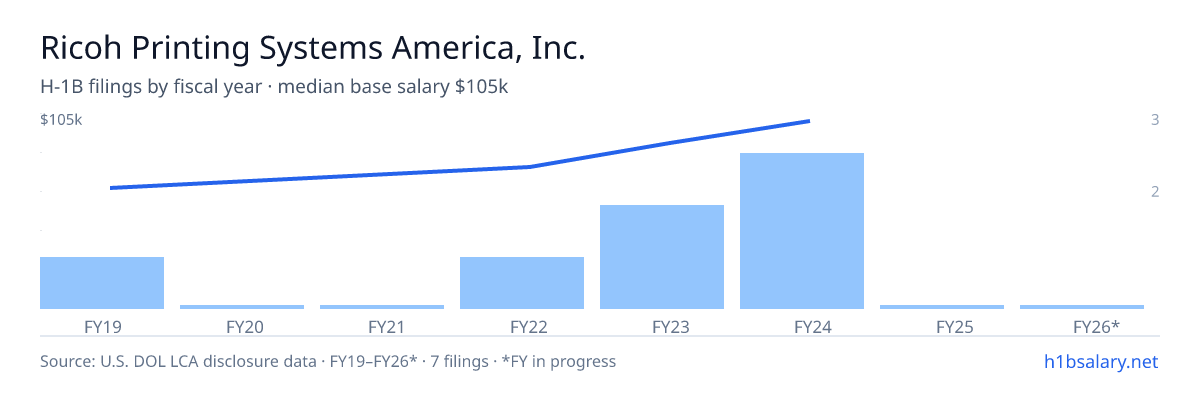1200x400 pixels.
Task: Click the FY20 filings bar
Action: pyautogui.click(x=242, y=307)
